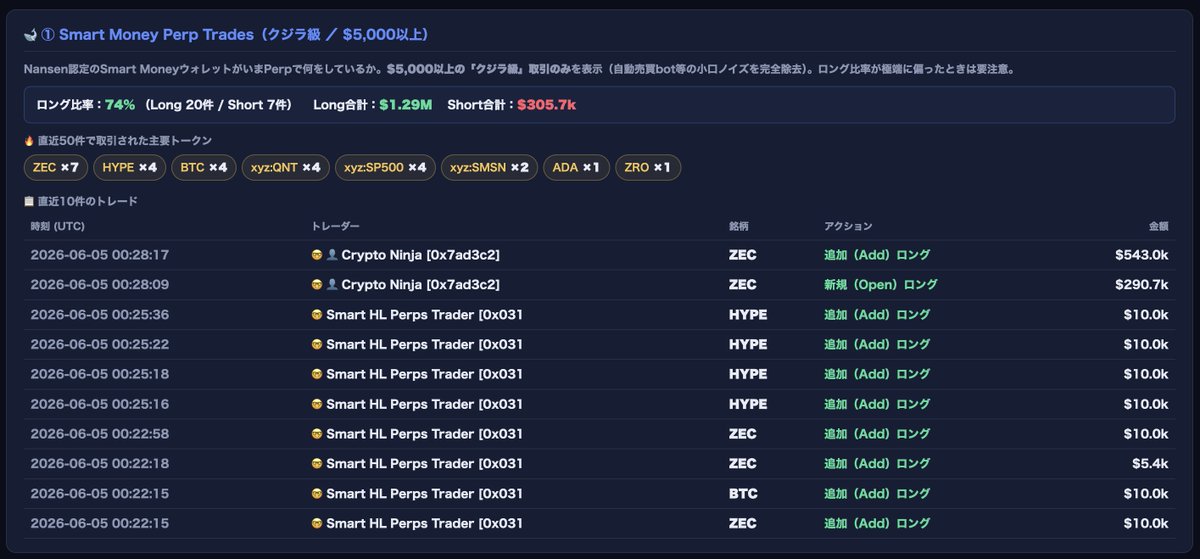1200x559 pixels.
Task: Open Crypto Ninja trader on the $290.7k row
Action: 420,285
